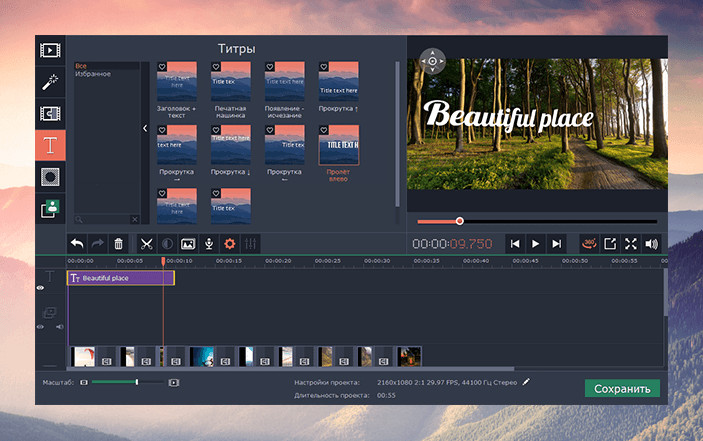The height and width of the screenshot is (441, 703).
Task: Select the 'Все' category
Action: pyautogui.click(x=107, y=65)
